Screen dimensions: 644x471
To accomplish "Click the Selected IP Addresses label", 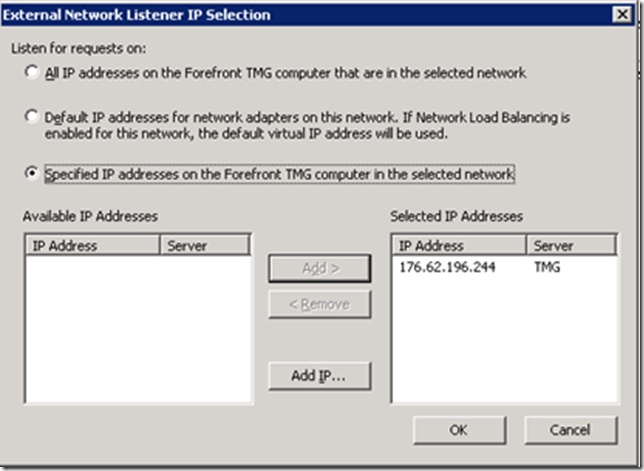I will (x=456, y=216).
